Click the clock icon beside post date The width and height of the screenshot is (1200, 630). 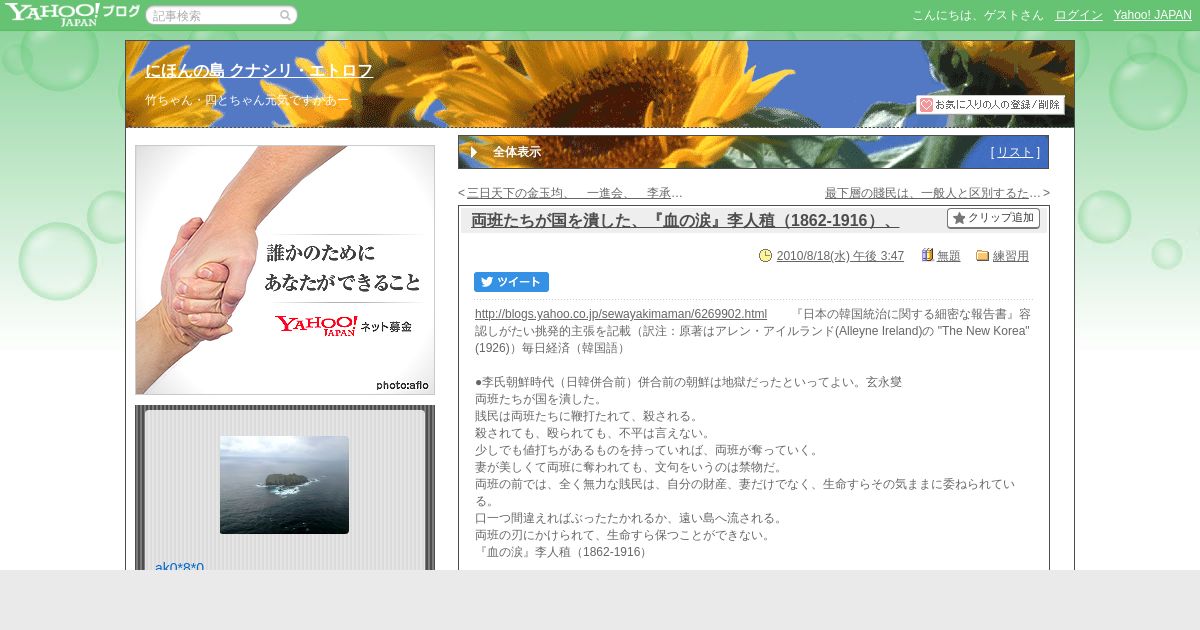(766, 256)
